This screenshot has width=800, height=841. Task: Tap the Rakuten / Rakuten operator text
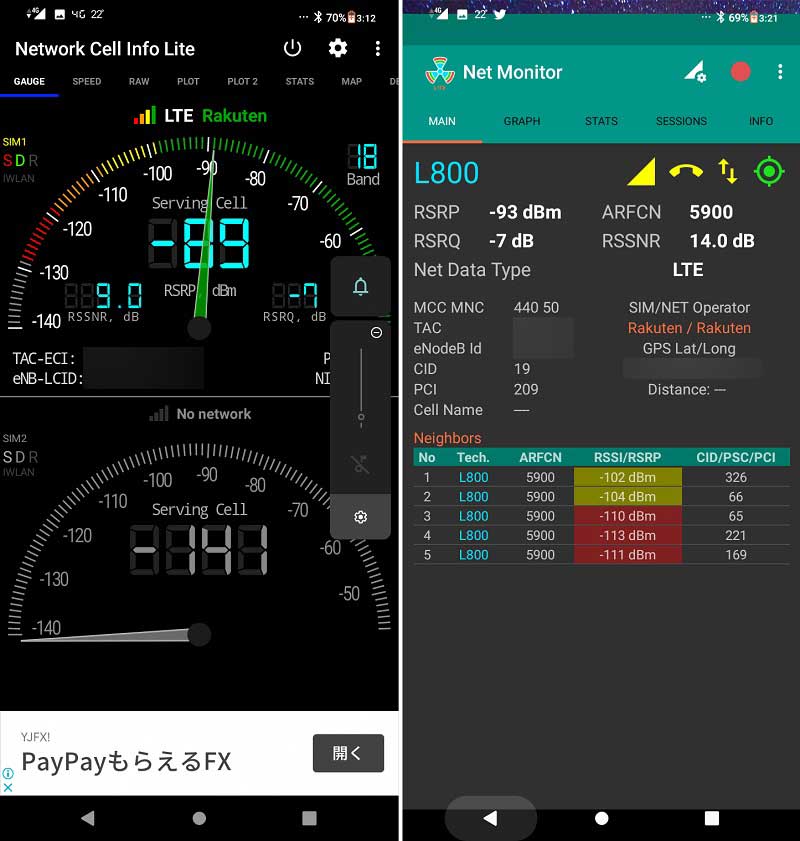click(x=689, y=328)
